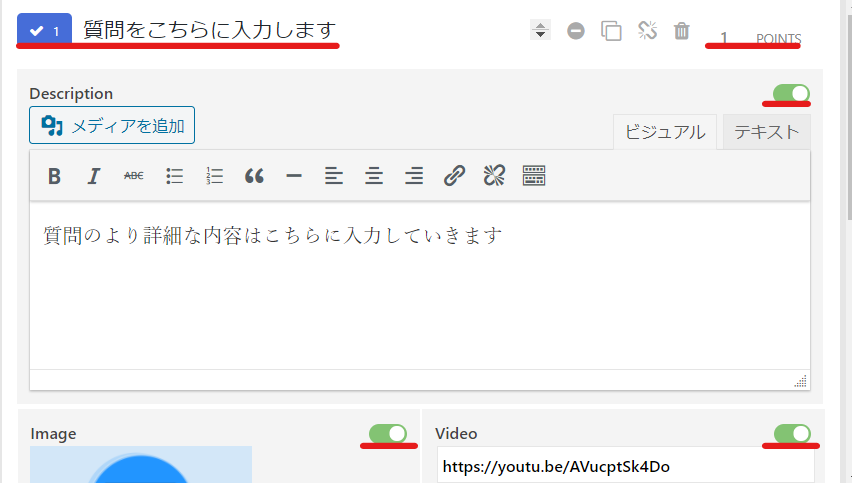Insert a bulleted list

click(174, 176)
